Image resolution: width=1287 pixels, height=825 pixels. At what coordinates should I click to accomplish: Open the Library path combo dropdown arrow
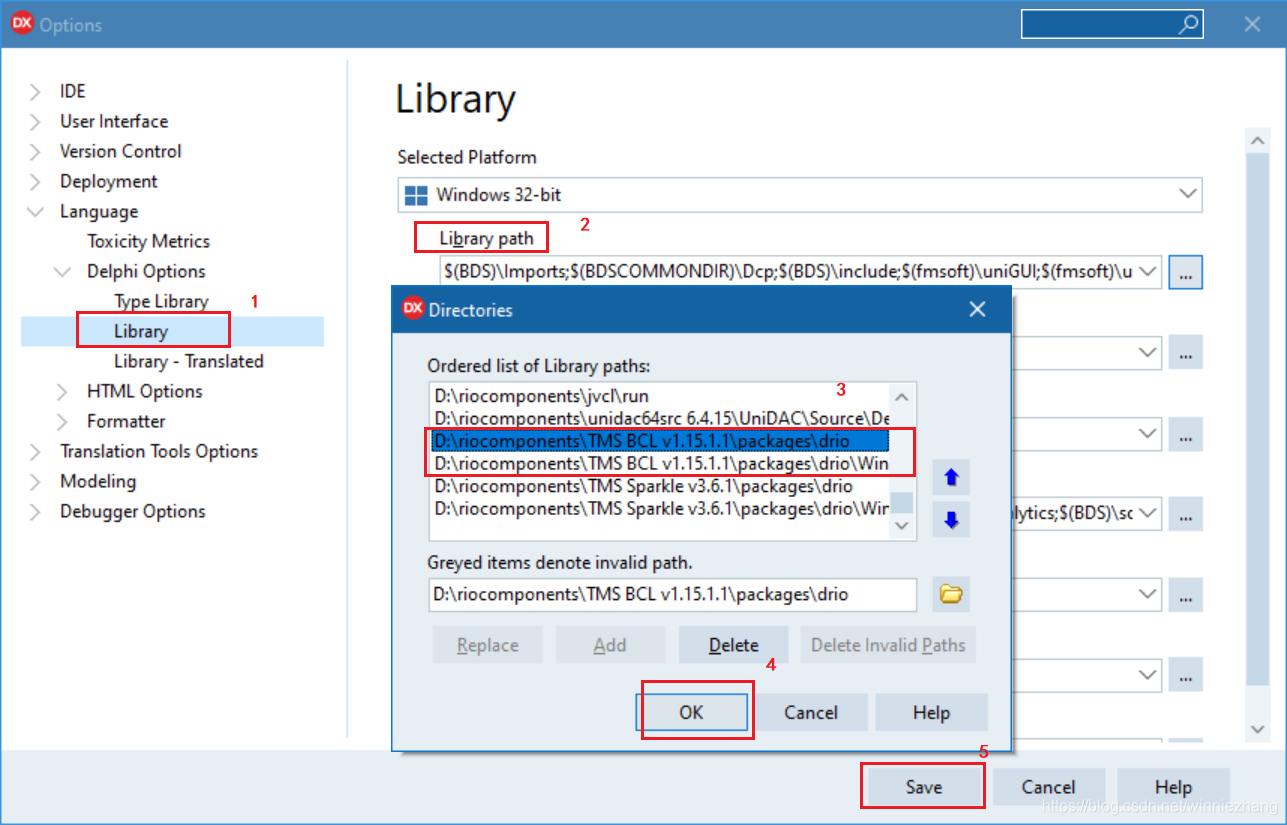coord(1147,271)
